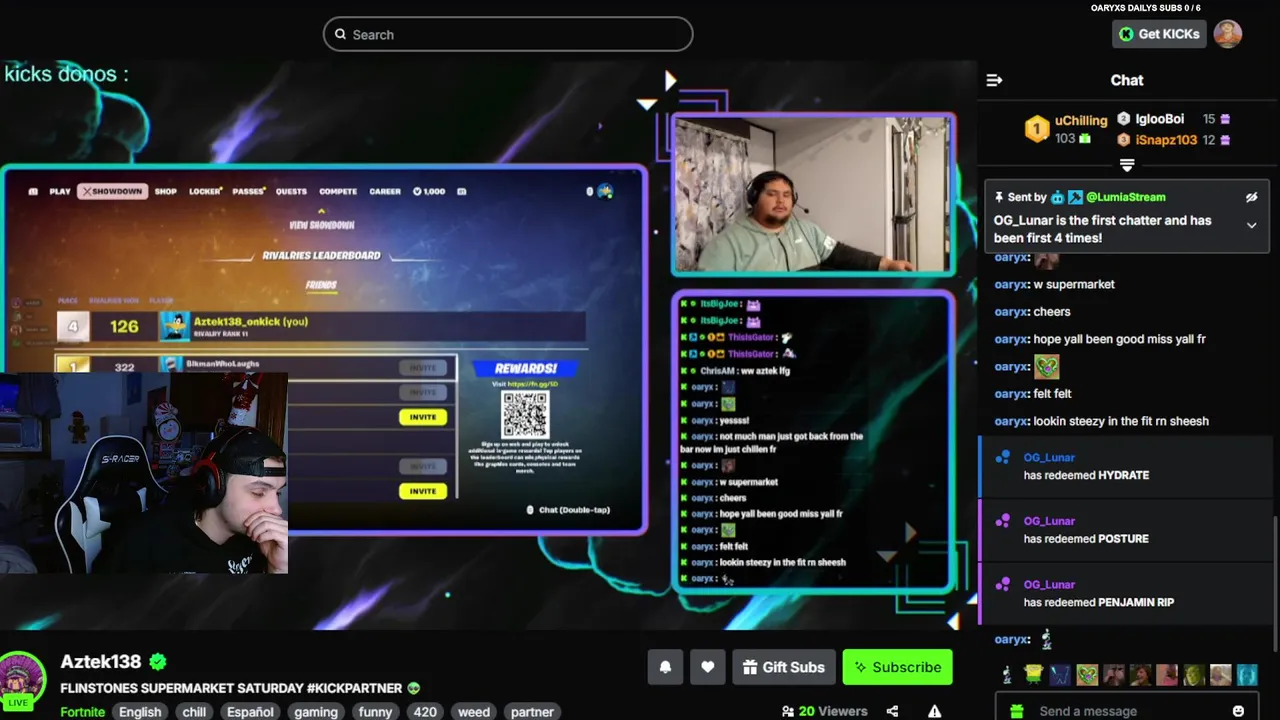Open the share stream icon
The height and width of the screenshot is (720, 1280).
tap(892, 711)
